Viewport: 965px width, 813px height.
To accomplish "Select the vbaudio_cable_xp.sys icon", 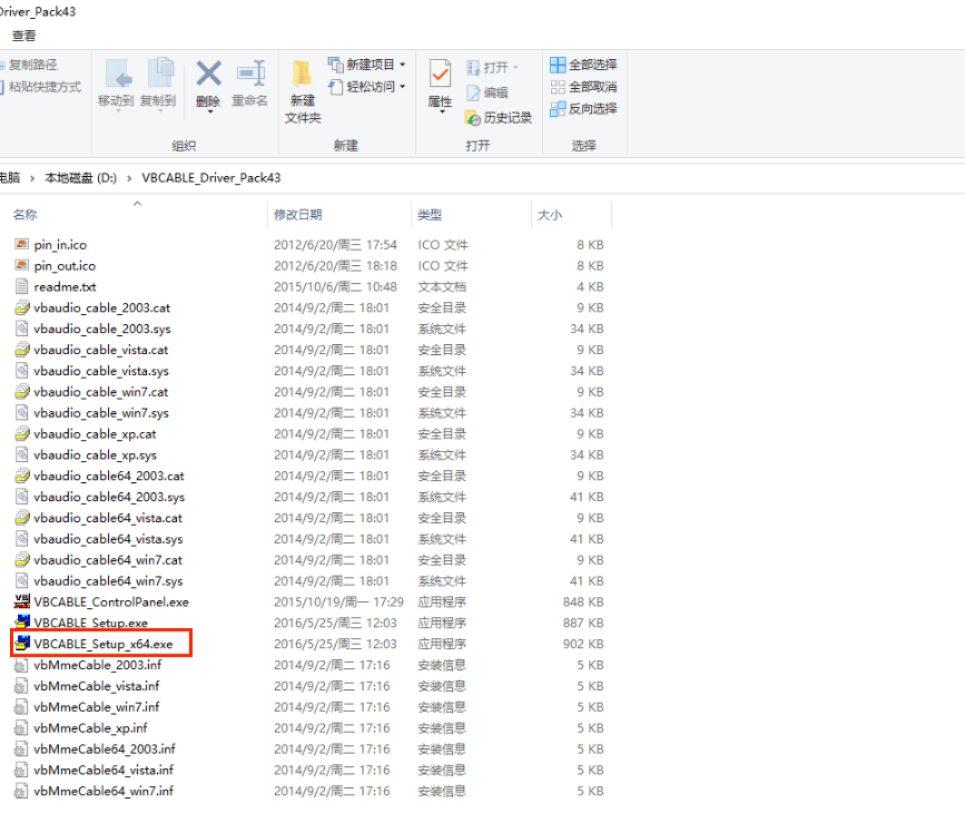I will click(22, 454).
